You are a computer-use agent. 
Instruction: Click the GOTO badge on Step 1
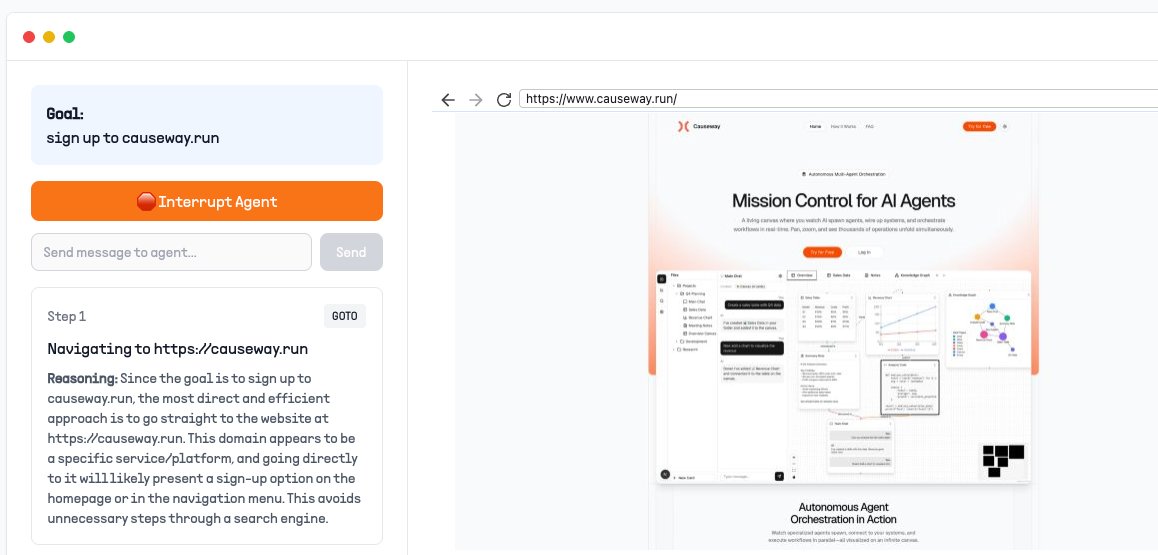(344, 316)
